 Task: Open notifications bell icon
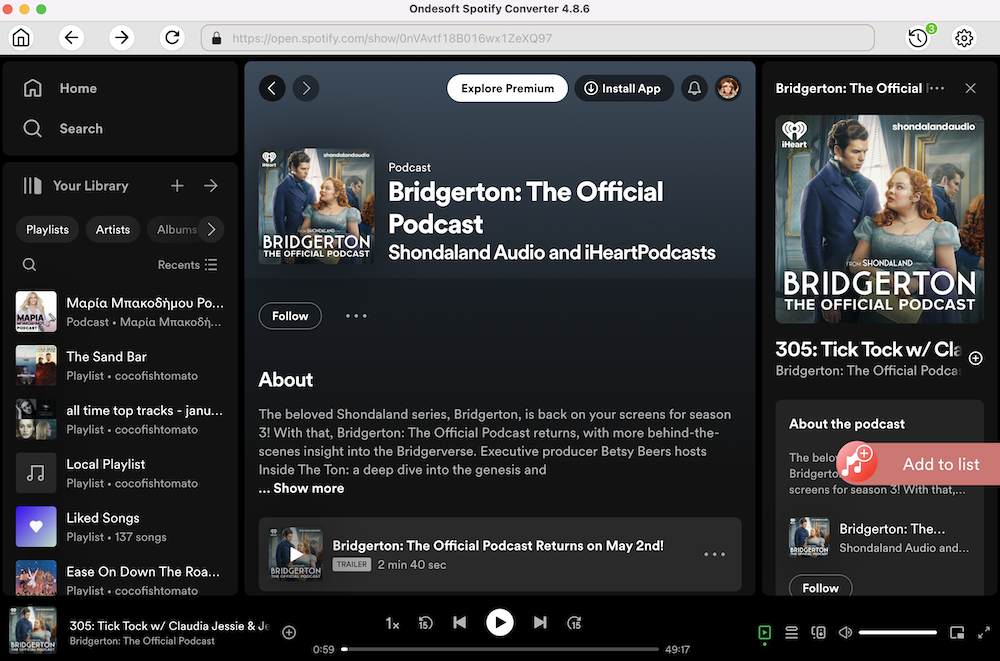695,88
